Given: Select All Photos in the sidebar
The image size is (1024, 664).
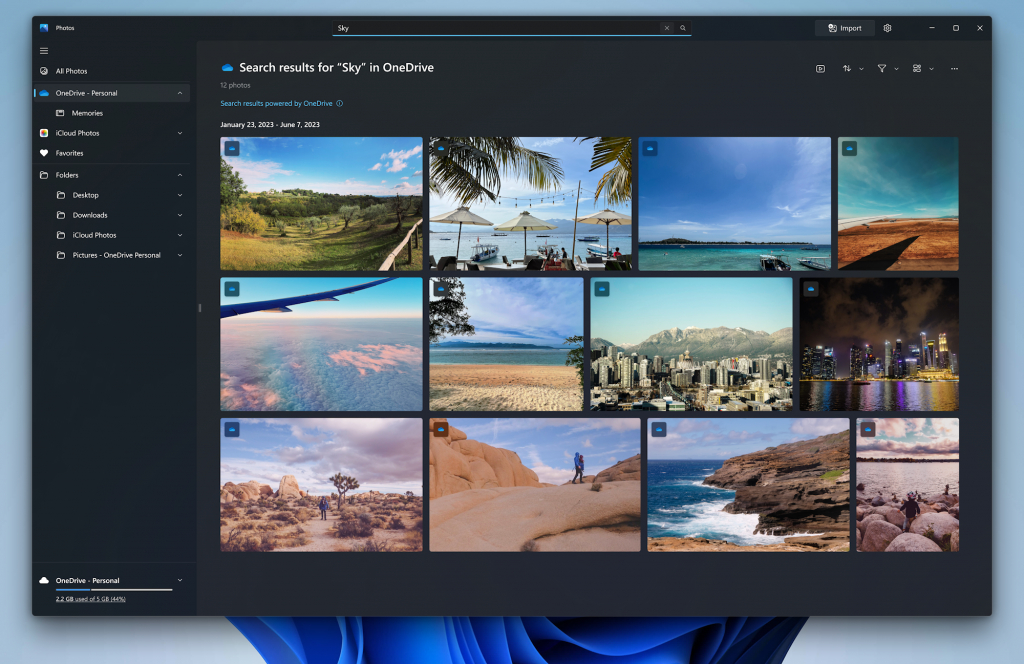Looking at the screenshot, I should pyautogui.click(x=70, y=70).
